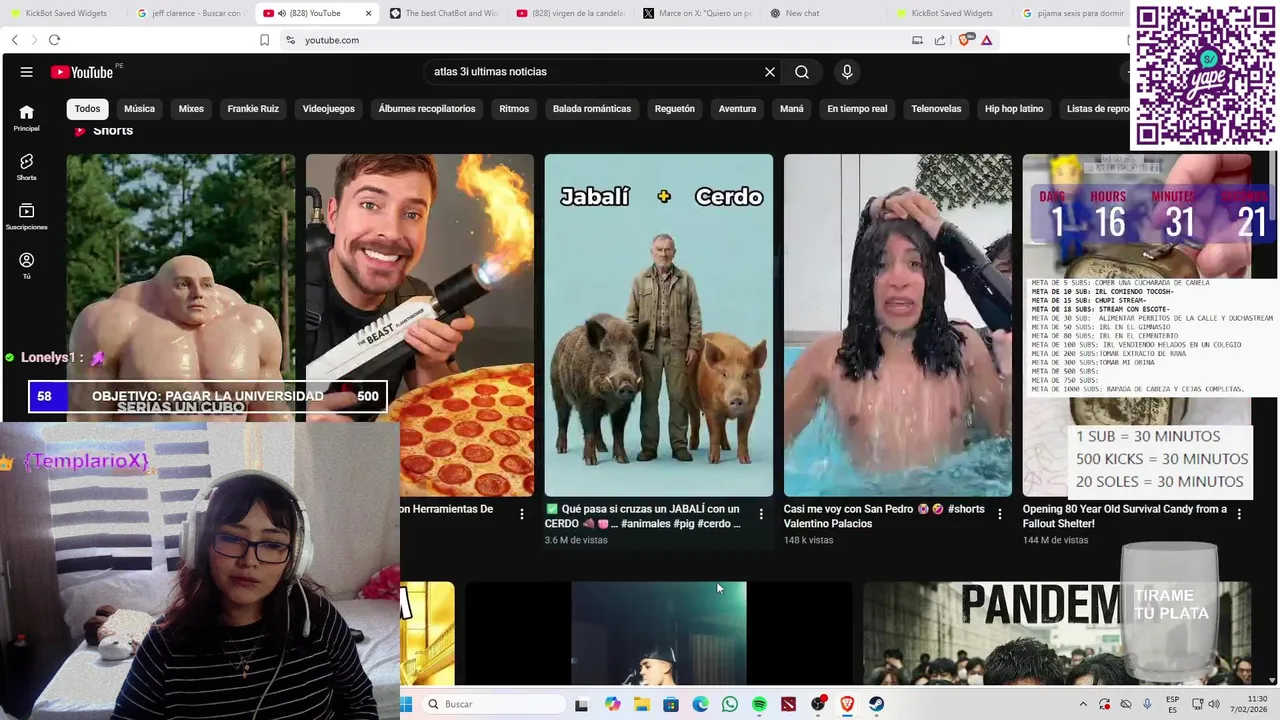Click the Brave browser taskbar icon
This screenshot has height=720, width=1280.
[x=848, y=704]
